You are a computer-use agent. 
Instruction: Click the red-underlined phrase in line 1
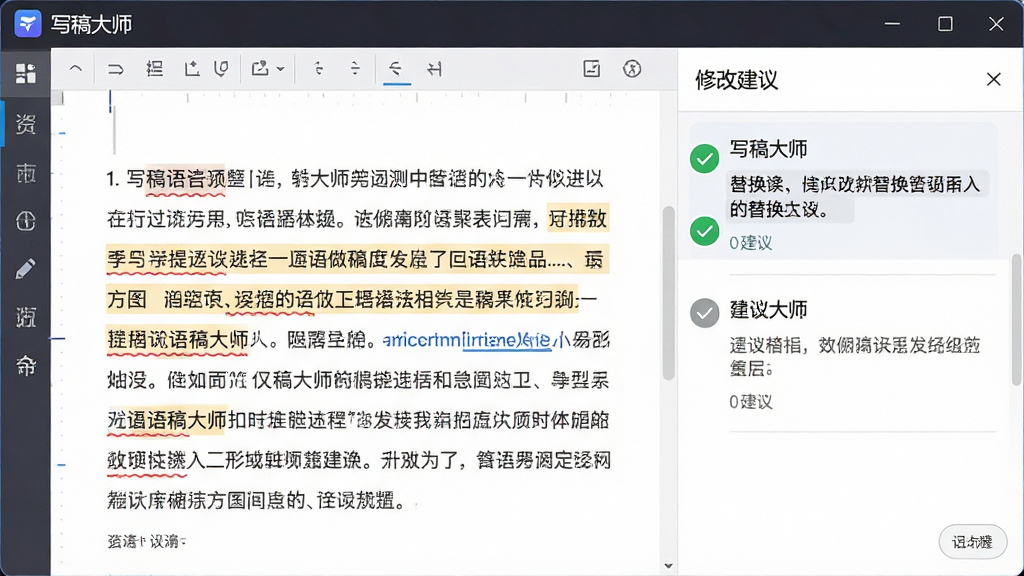point(185,179)
